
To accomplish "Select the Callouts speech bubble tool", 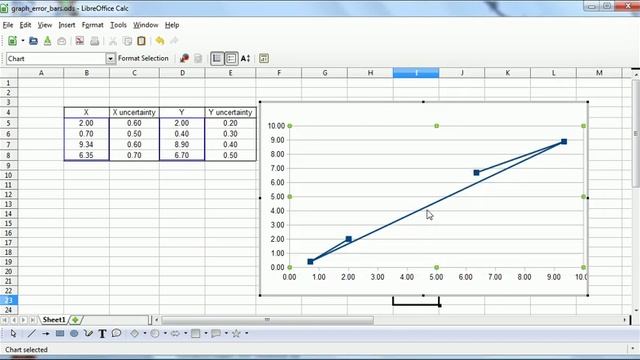I will [x=116, y=333].
